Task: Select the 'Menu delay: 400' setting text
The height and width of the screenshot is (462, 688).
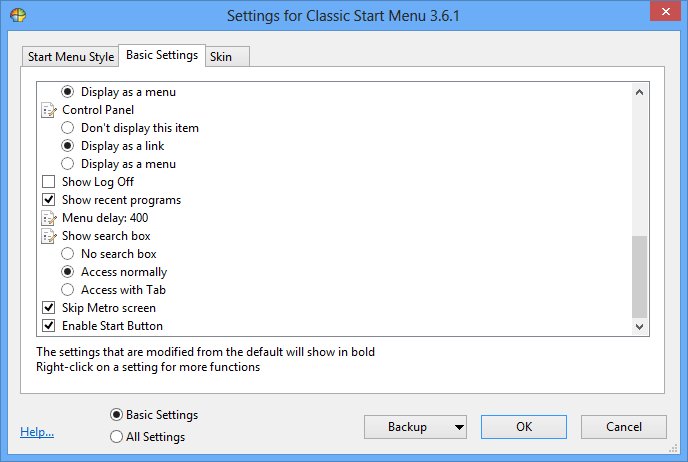Action: pyautogui.click(x=105, y=218)
